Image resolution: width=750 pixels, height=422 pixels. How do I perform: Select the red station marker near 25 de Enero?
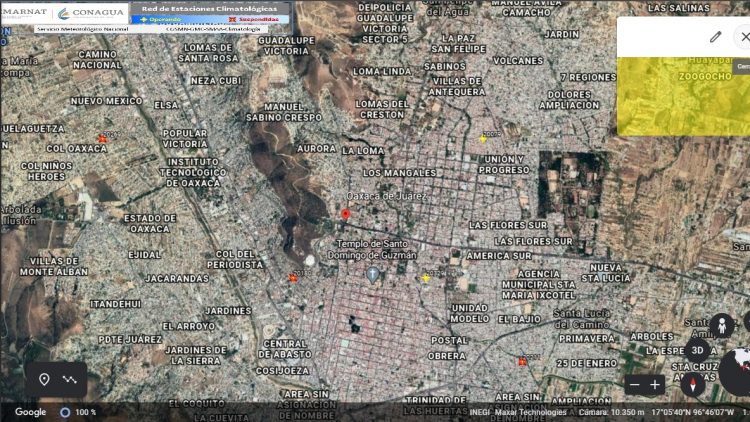click(x=522, y=362)
